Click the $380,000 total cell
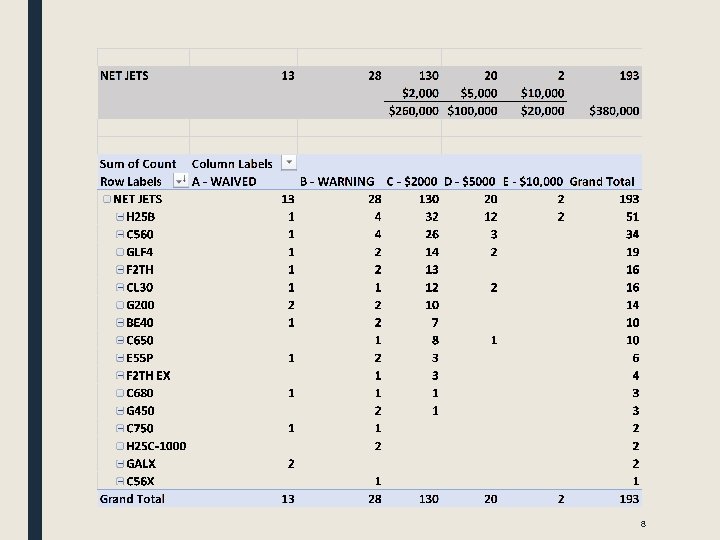The width and height of the screenshot is (720, 540). tap(614, 111)
